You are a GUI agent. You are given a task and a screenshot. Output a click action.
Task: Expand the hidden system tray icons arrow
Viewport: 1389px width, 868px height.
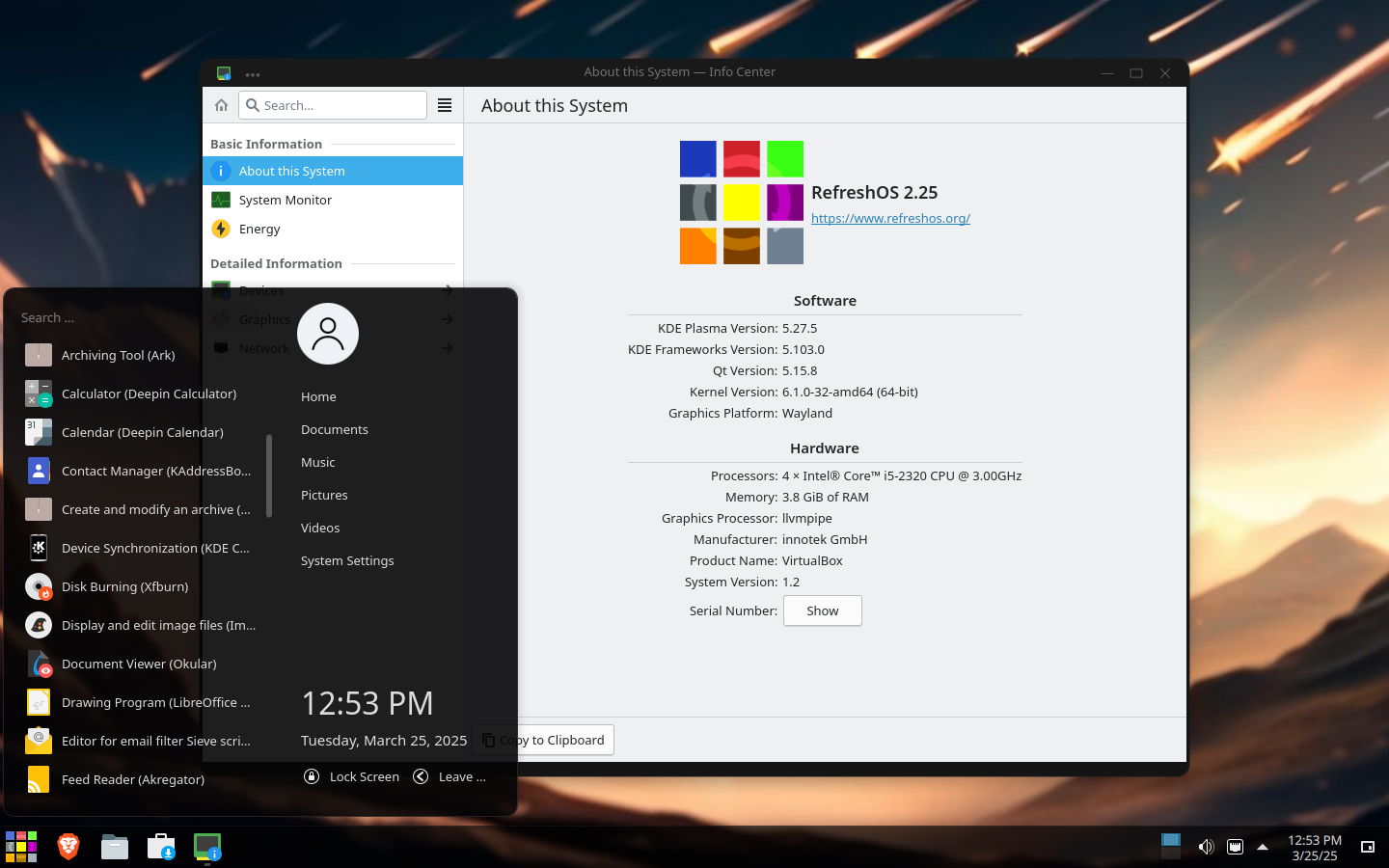click(1263, 847)
